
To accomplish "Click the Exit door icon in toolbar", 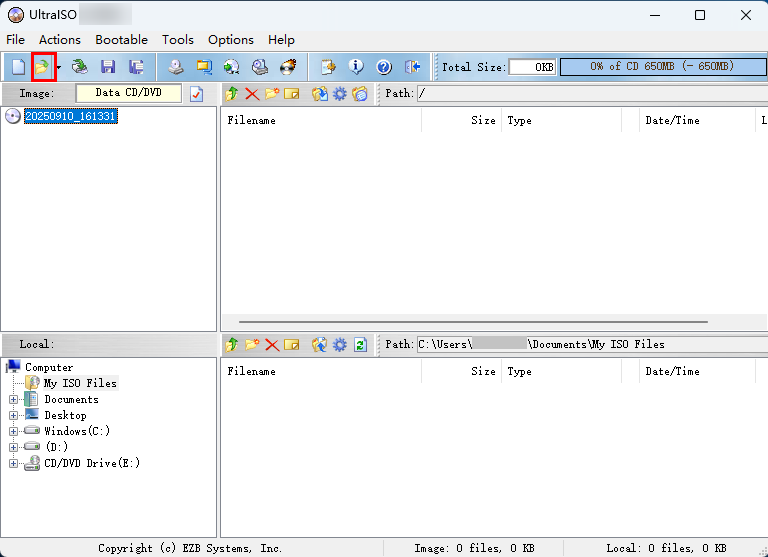I will [x=412, y=67].
